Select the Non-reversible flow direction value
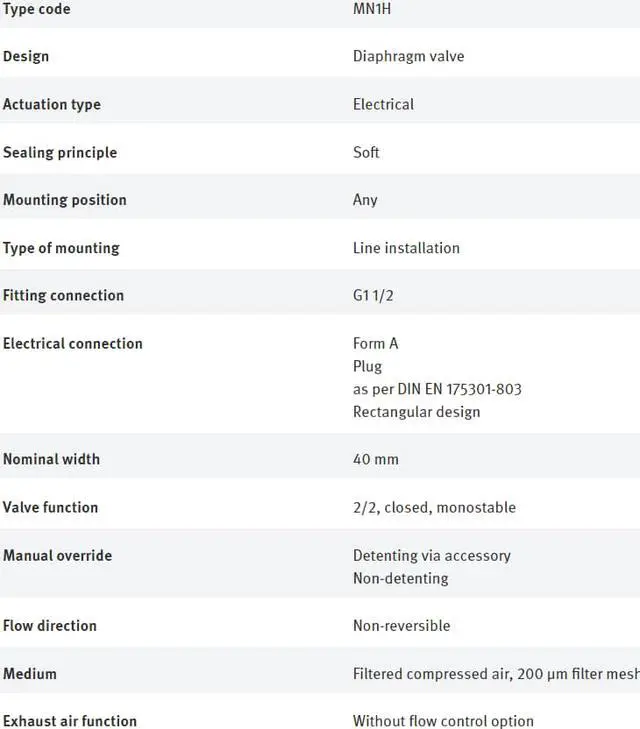This screenshot has height=729, width=640. 401,626
